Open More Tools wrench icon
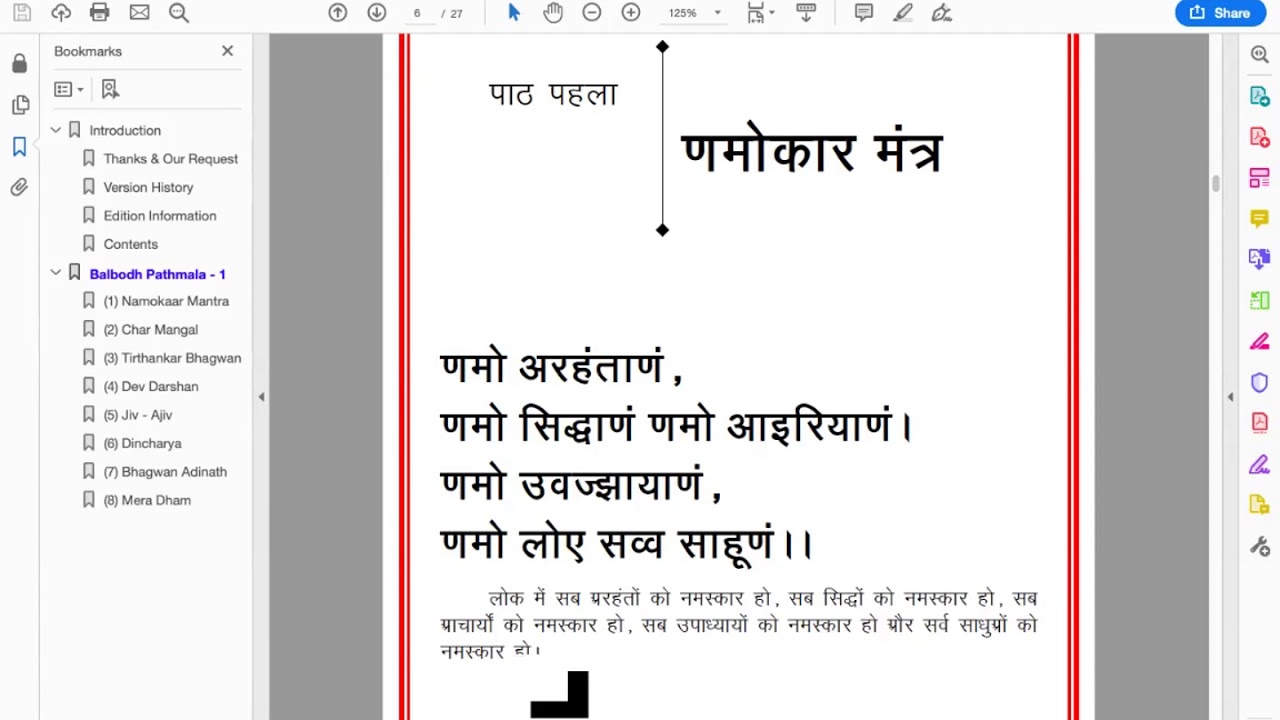Screen dimensions: 1280x720 click(1259, 547)
